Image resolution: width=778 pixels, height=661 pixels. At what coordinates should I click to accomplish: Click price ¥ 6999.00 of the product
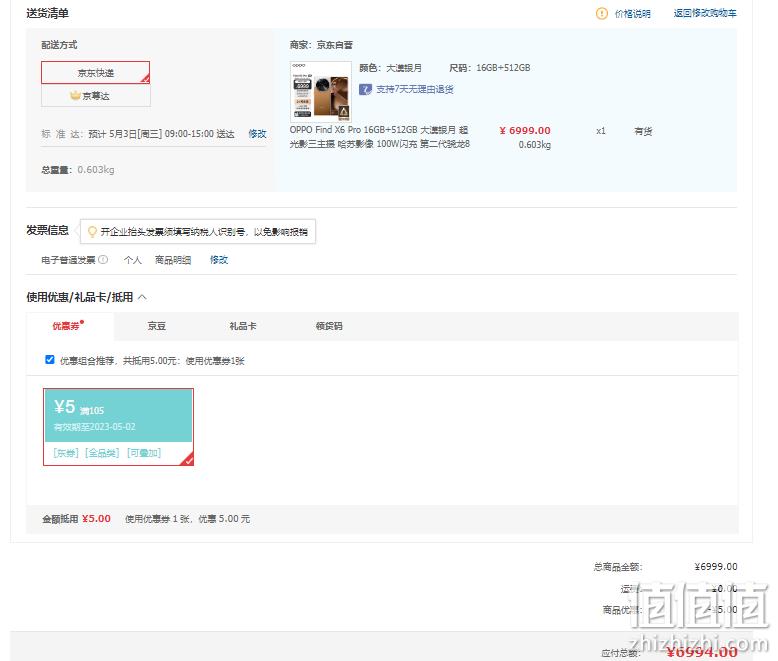coord(525,131)
